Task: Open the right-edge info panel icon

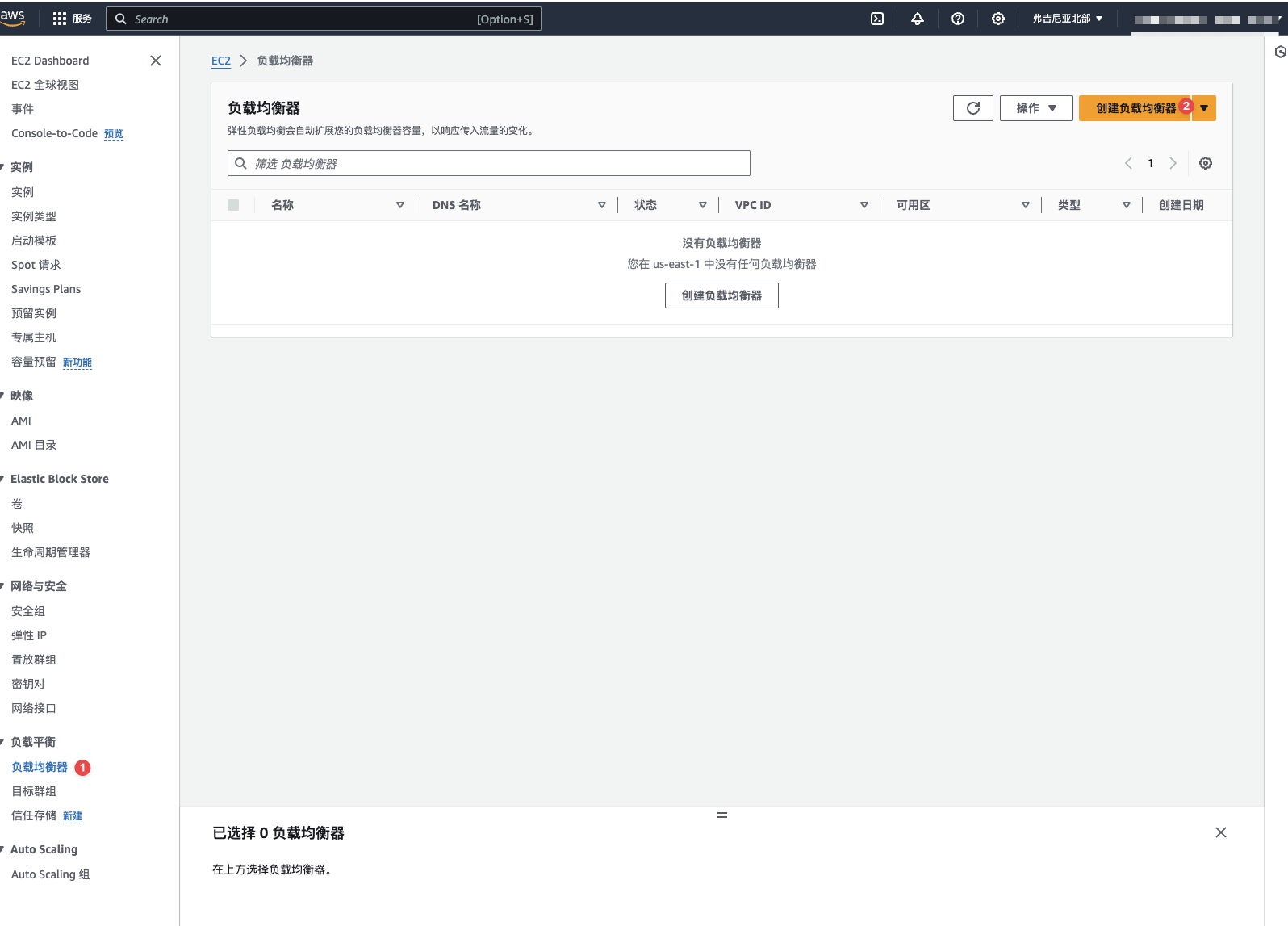Action: 1280,52
